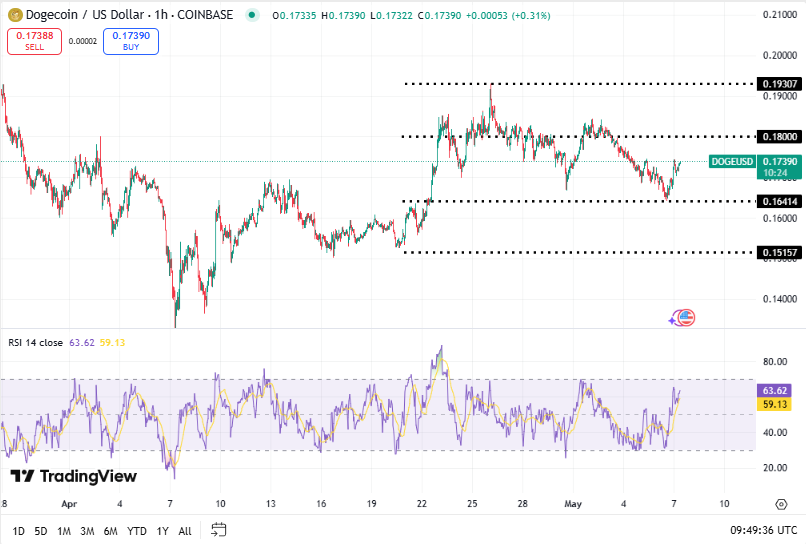Show All time range data
Image resolution: width=806 pixels, height=544 pixels.
pyautogui.click(x=185, y=531)
